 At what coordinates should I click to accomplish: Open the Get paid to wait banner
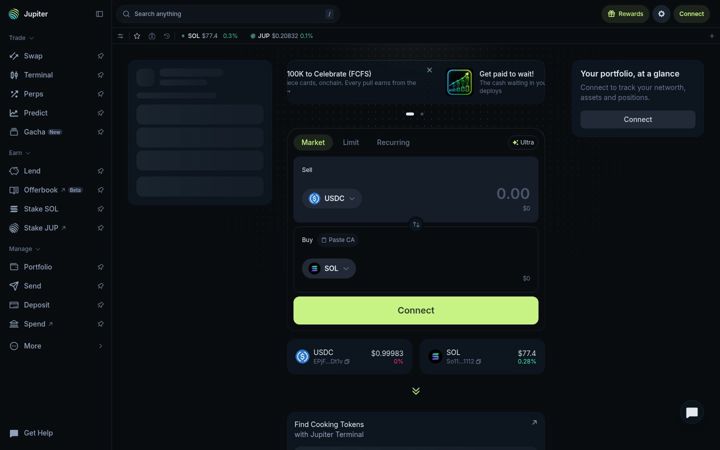(x=495, y=82)
